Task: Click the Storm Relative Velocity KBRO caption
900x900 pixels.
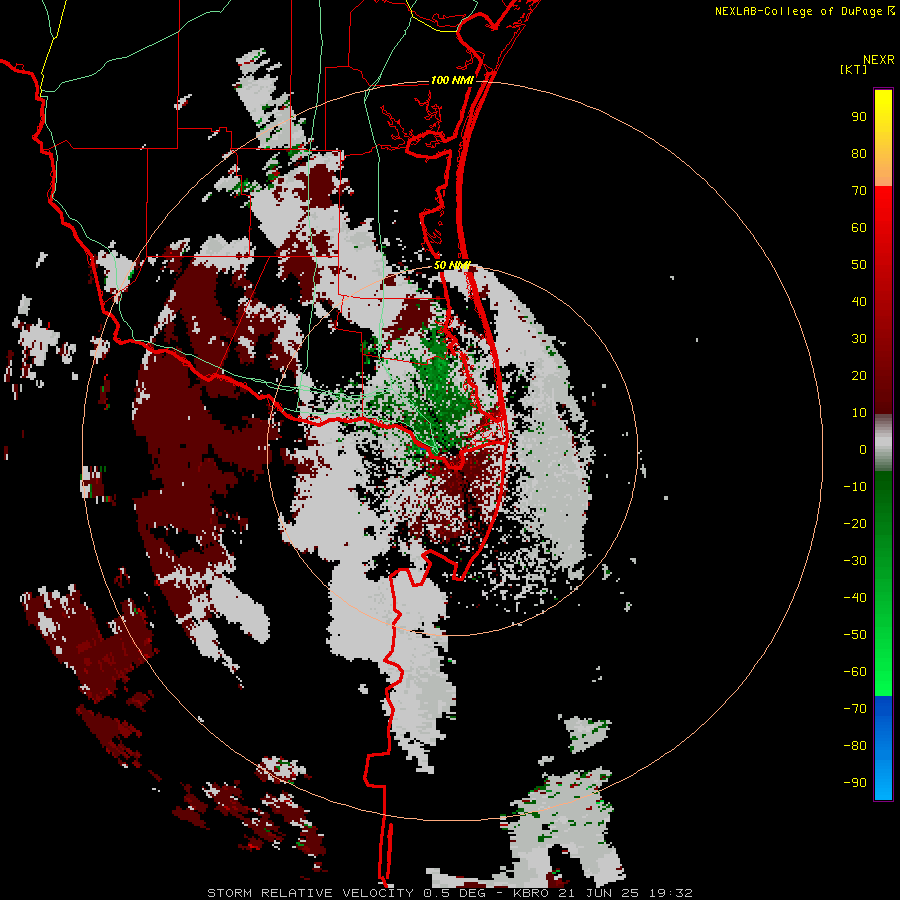Action: tap(449, 893)
